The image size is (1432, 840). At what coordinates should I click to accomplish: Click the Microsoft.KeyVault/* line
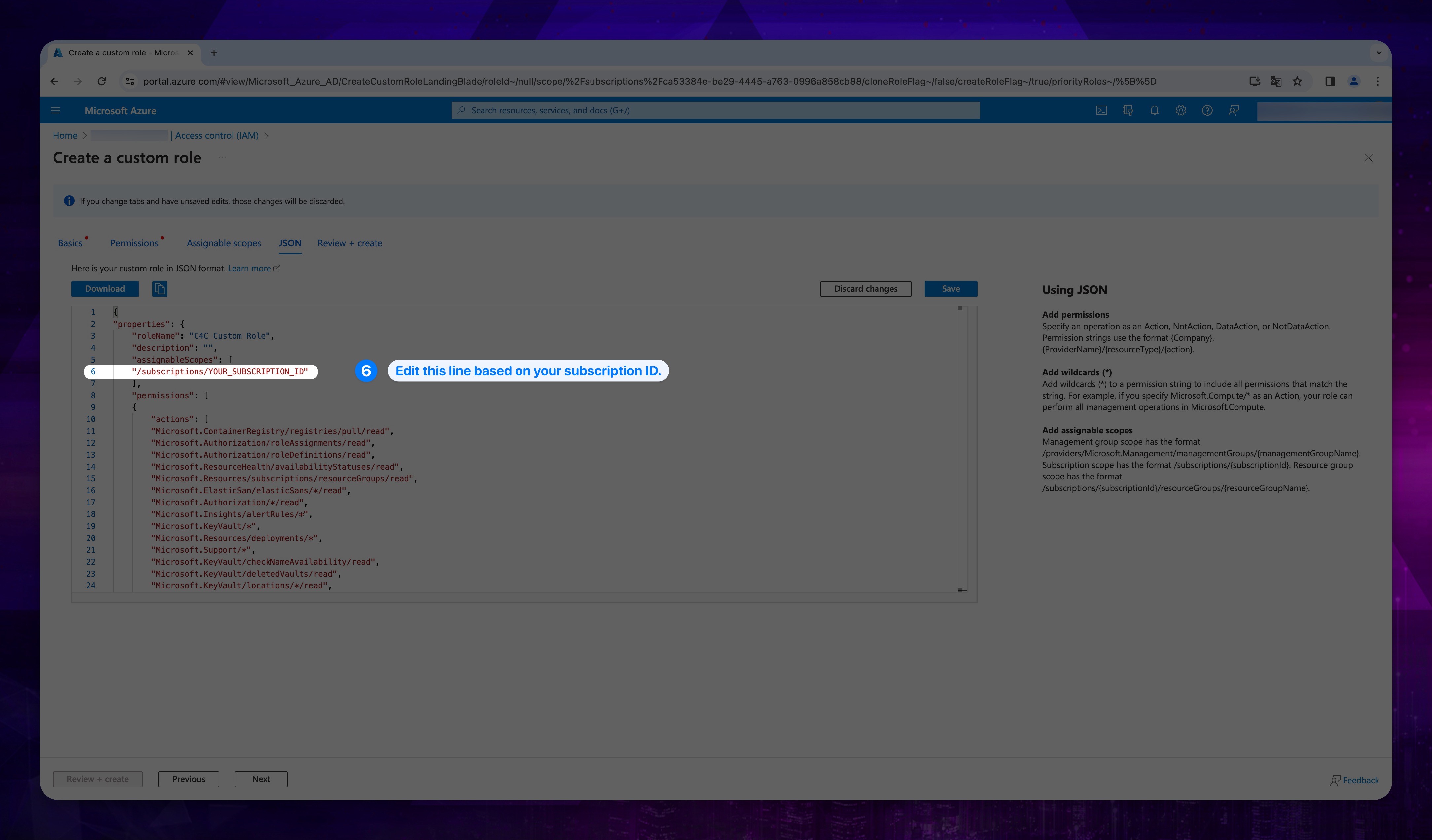point(205,527)
